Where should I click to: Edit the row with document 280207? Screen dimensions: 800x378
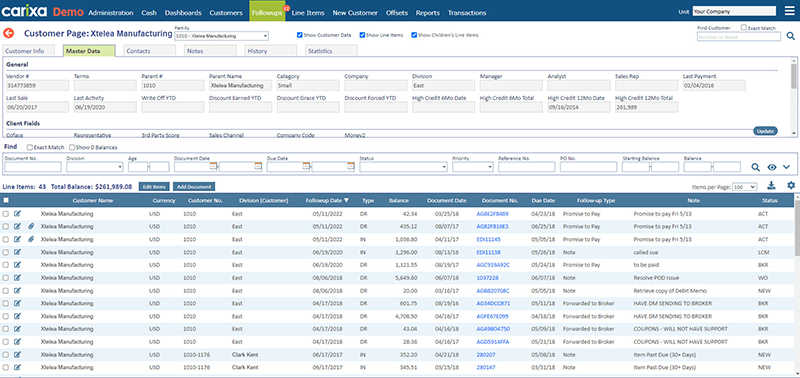click(x=18, y=354)
